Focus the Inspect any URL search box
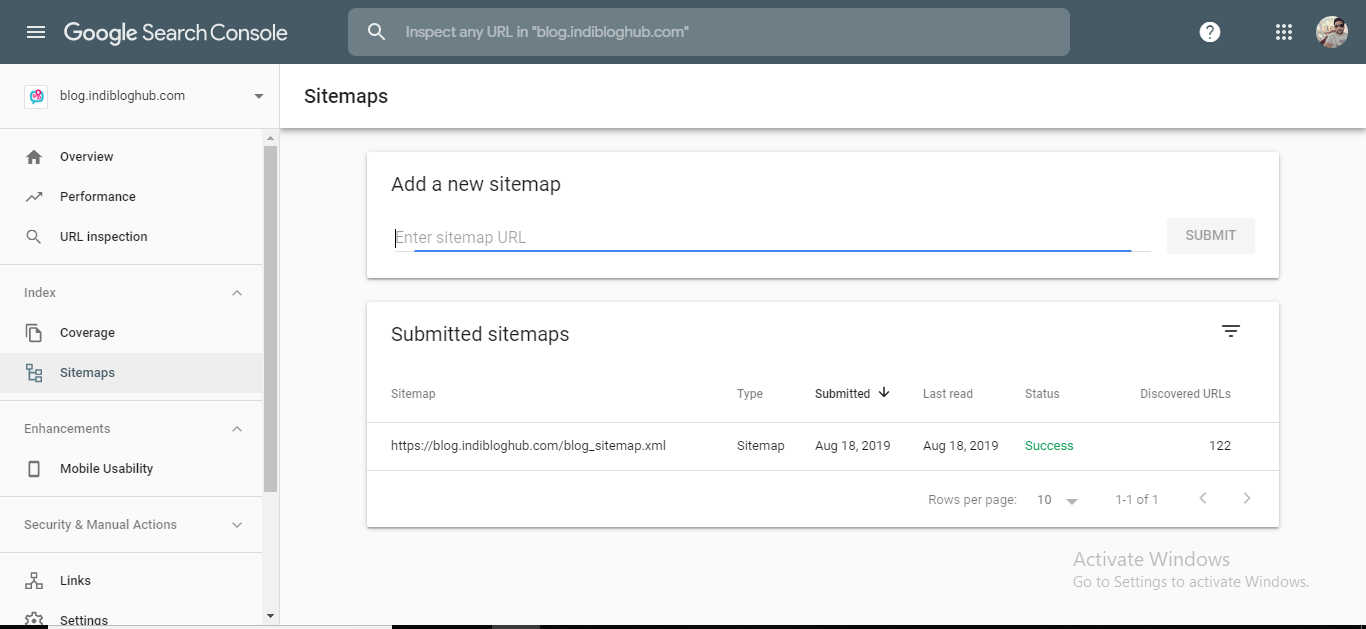 709,32
